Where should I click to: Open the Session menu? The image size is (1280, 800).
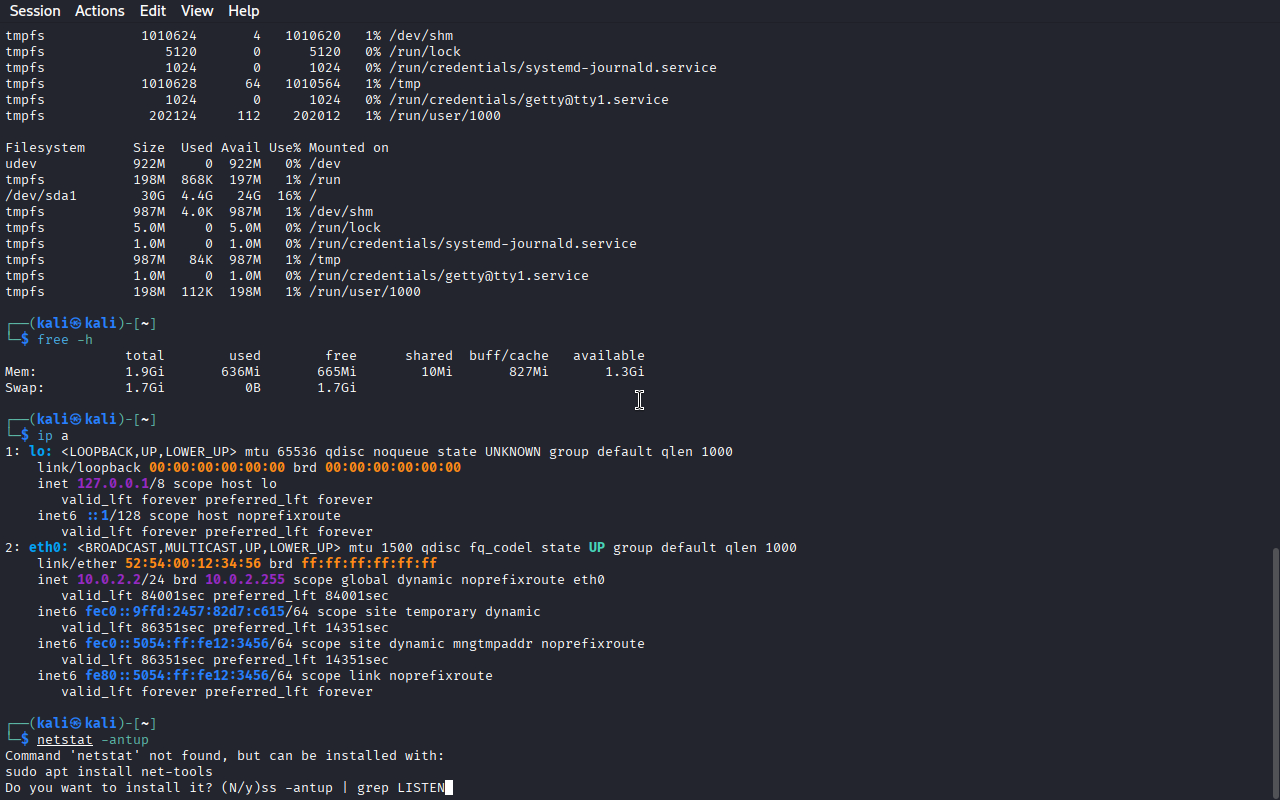[x=35, y=11]
